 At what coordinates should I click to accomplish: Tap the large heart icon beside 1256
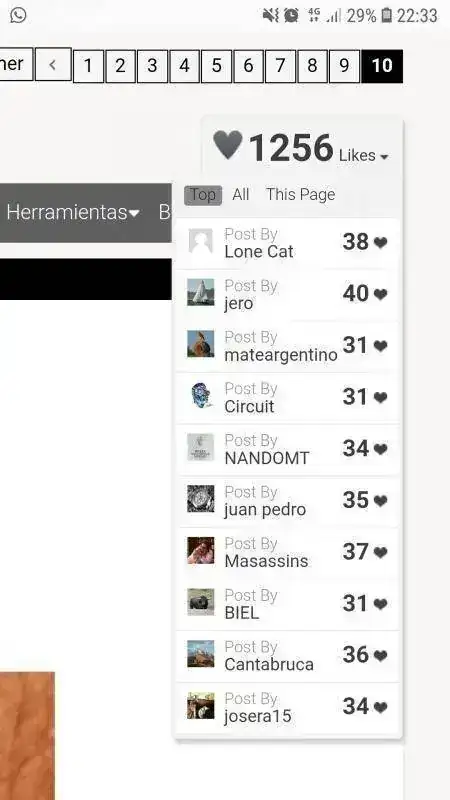(228, 145)
